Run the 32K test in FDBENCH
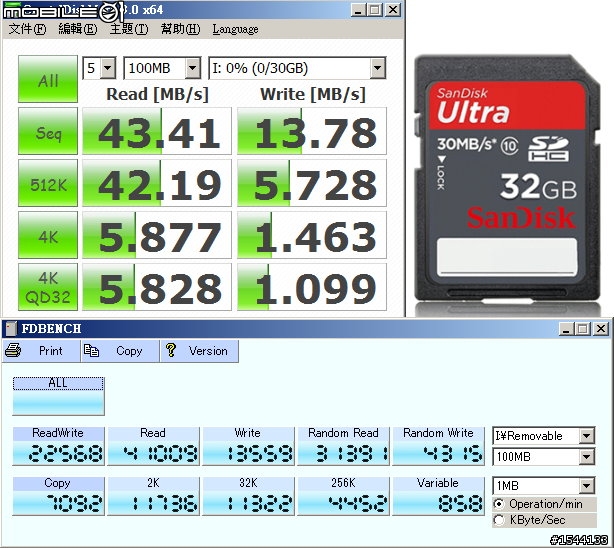614x548 pixels. pos(248,496)
